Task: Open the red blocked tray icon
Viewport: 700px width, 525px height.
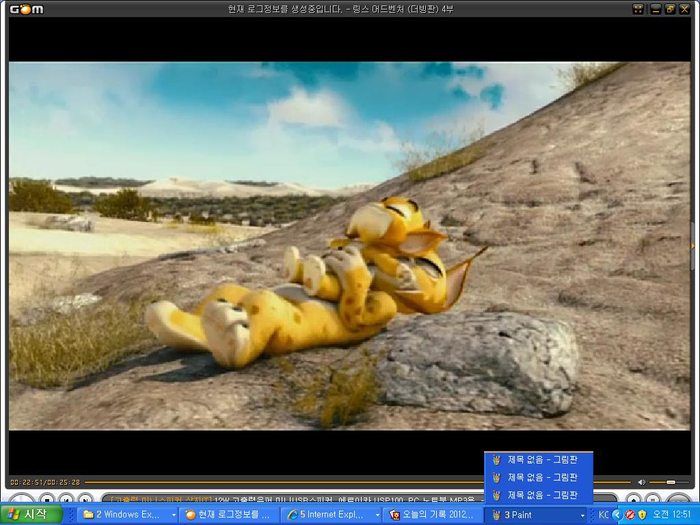Action: pos(630,515)
